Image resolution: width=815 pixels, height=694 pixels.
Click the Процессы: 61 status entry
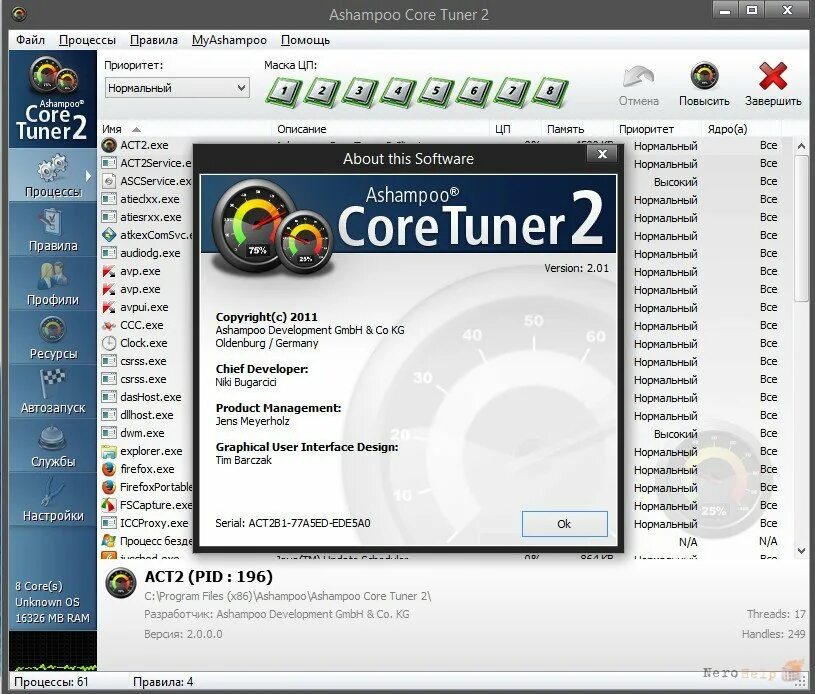pos(51,682)
